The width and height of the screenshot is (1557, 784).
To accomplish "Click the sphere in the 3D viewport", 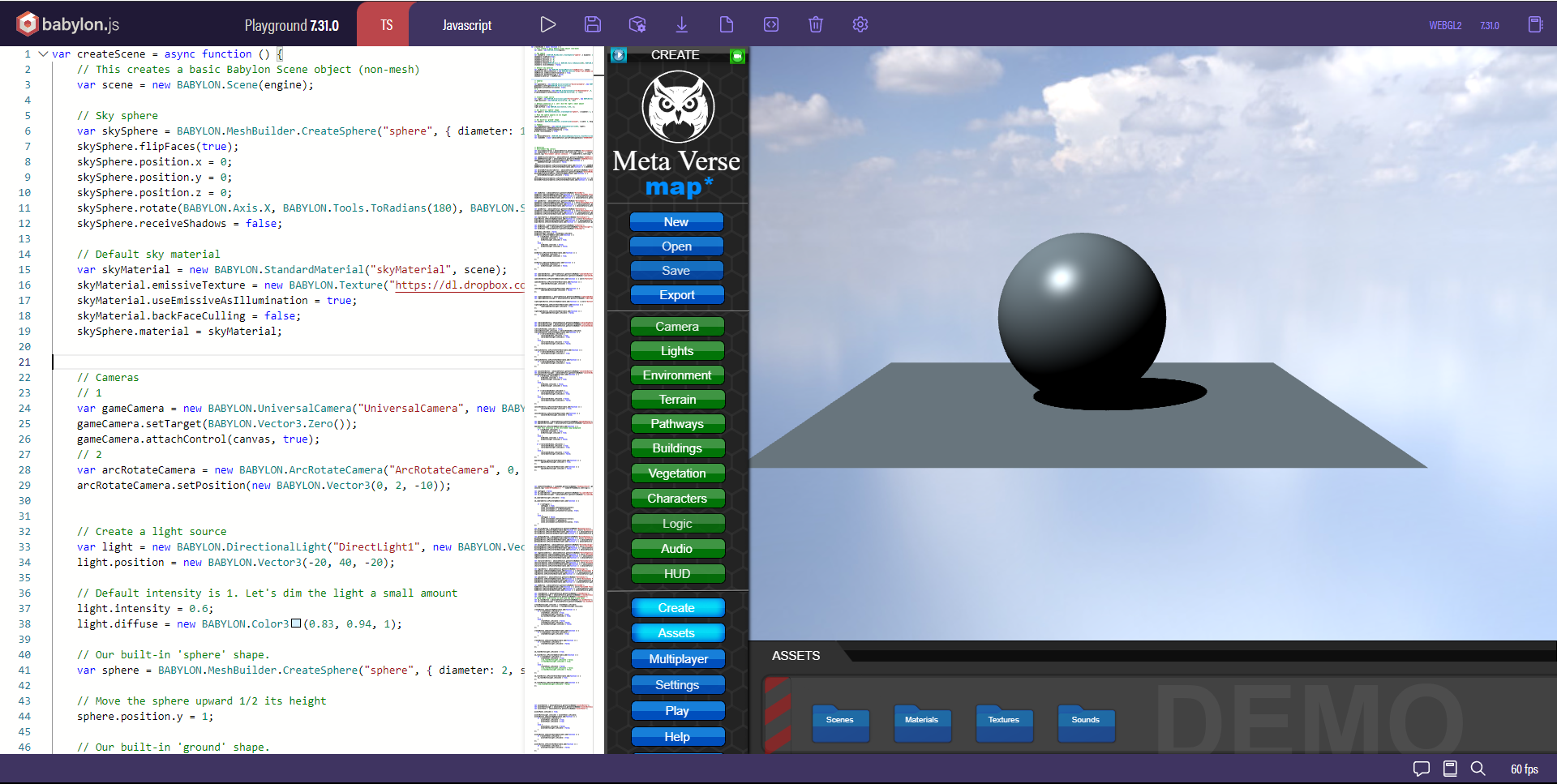I will [x=1082, y=314].
